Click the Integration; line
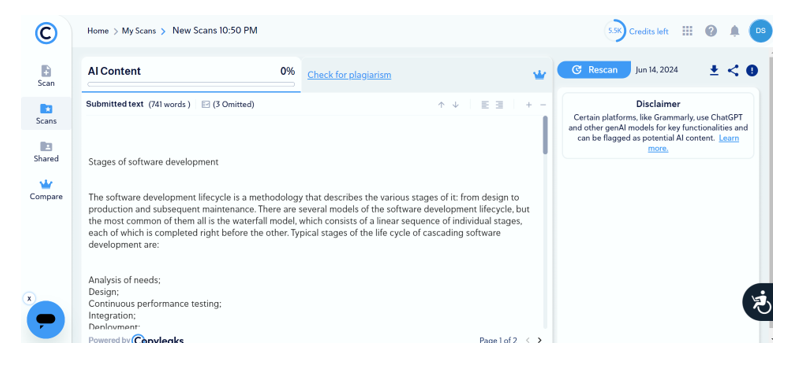The height and width of the screenshot is (366, 795). [112, 316]
